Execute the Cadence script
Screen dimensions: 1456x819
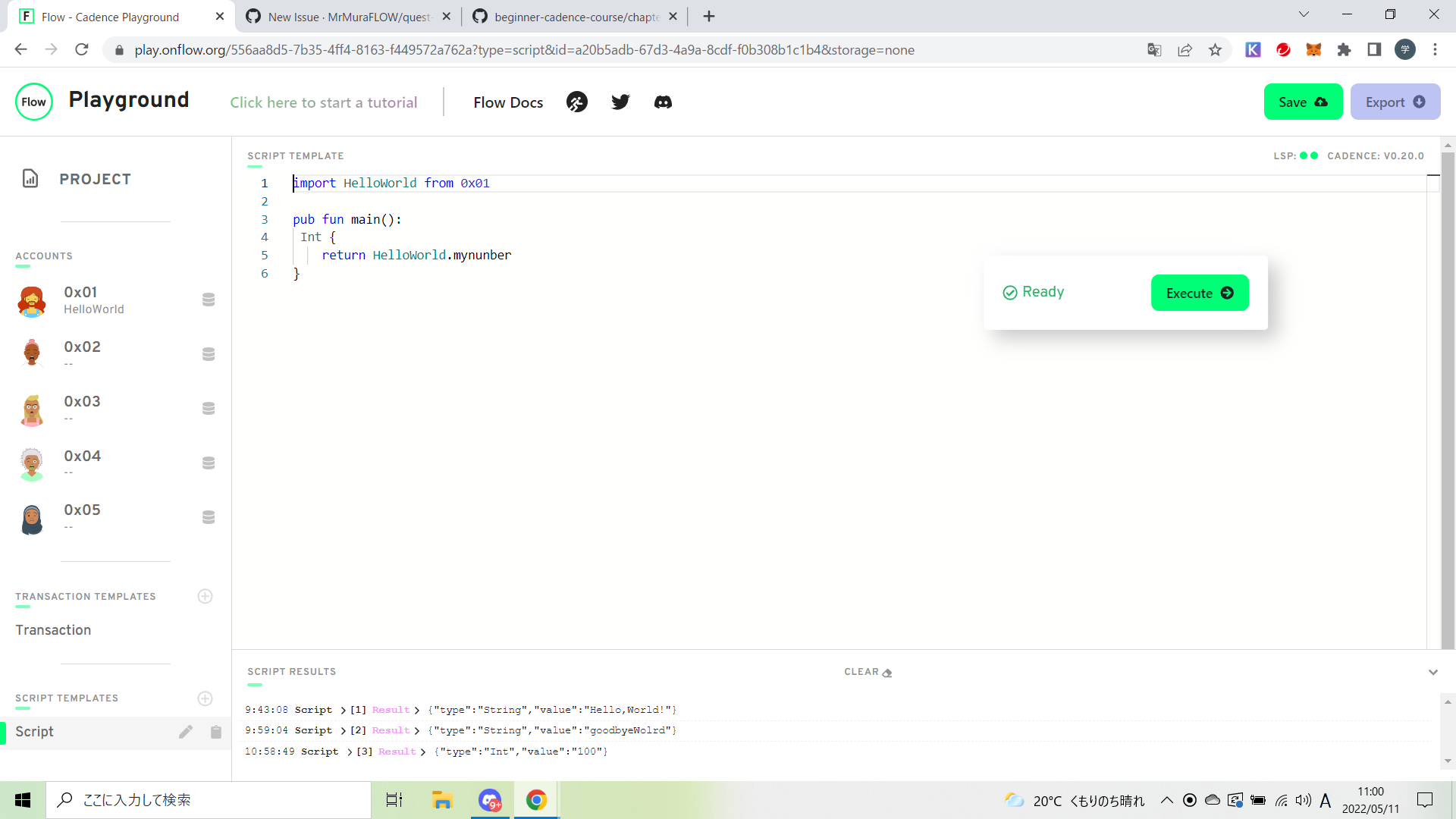tap(1199, 292)
